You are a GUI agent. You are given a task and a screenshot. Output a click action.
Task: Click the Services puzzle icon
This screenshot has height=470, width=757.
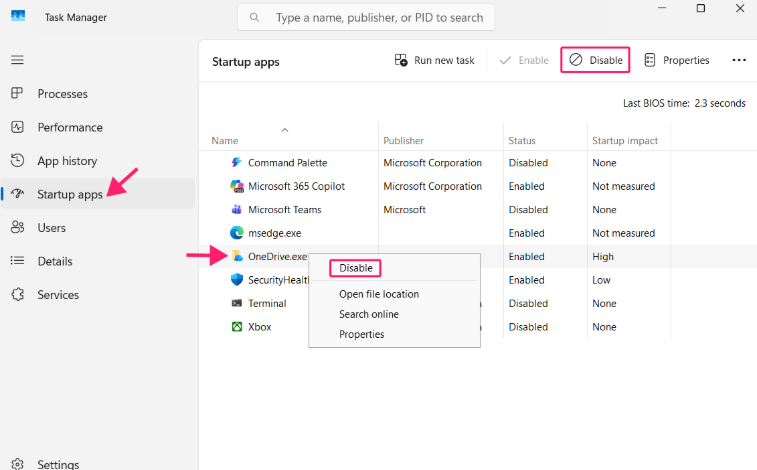pos(18,294)
